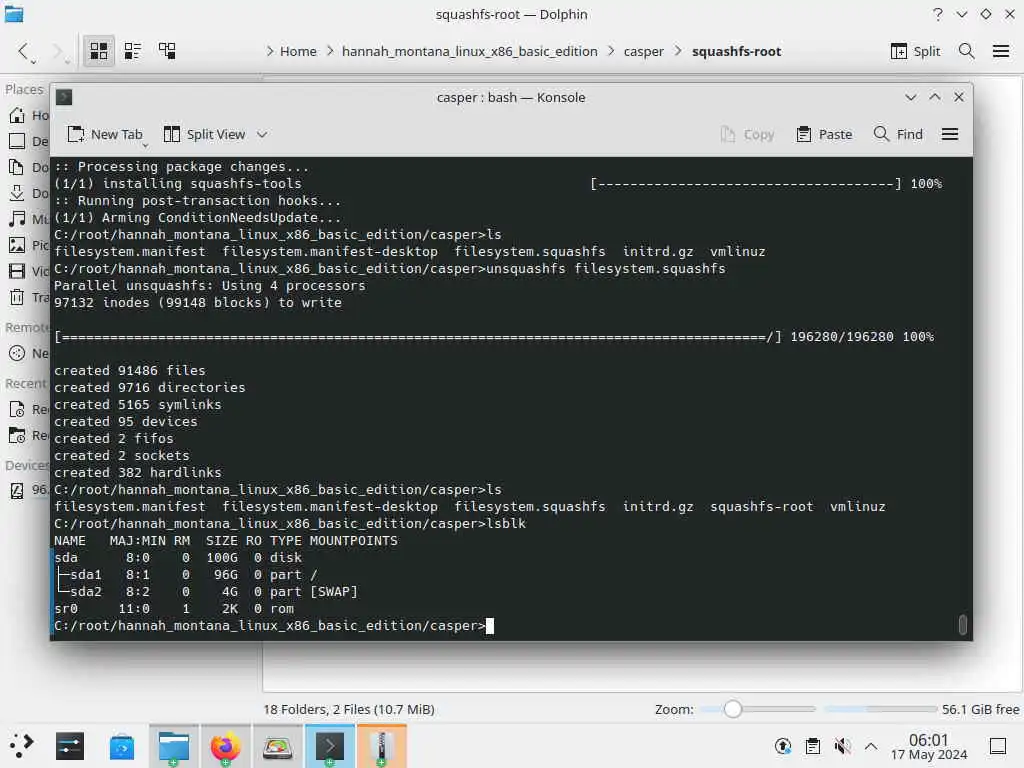Open Trash place in sidebar

(x=17, y=298)
